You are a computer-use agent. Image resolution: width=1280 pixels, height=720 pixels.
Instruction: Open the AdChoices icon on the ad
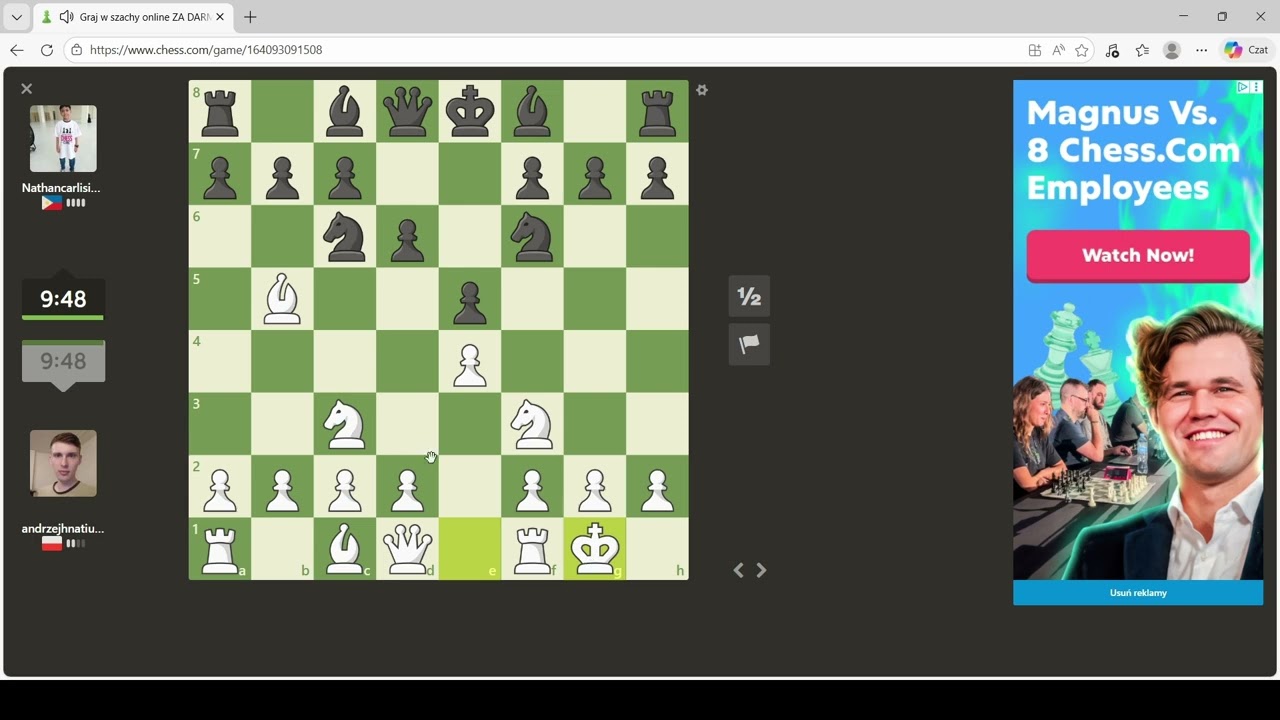pyautogui.click(x=1243, y=87)
